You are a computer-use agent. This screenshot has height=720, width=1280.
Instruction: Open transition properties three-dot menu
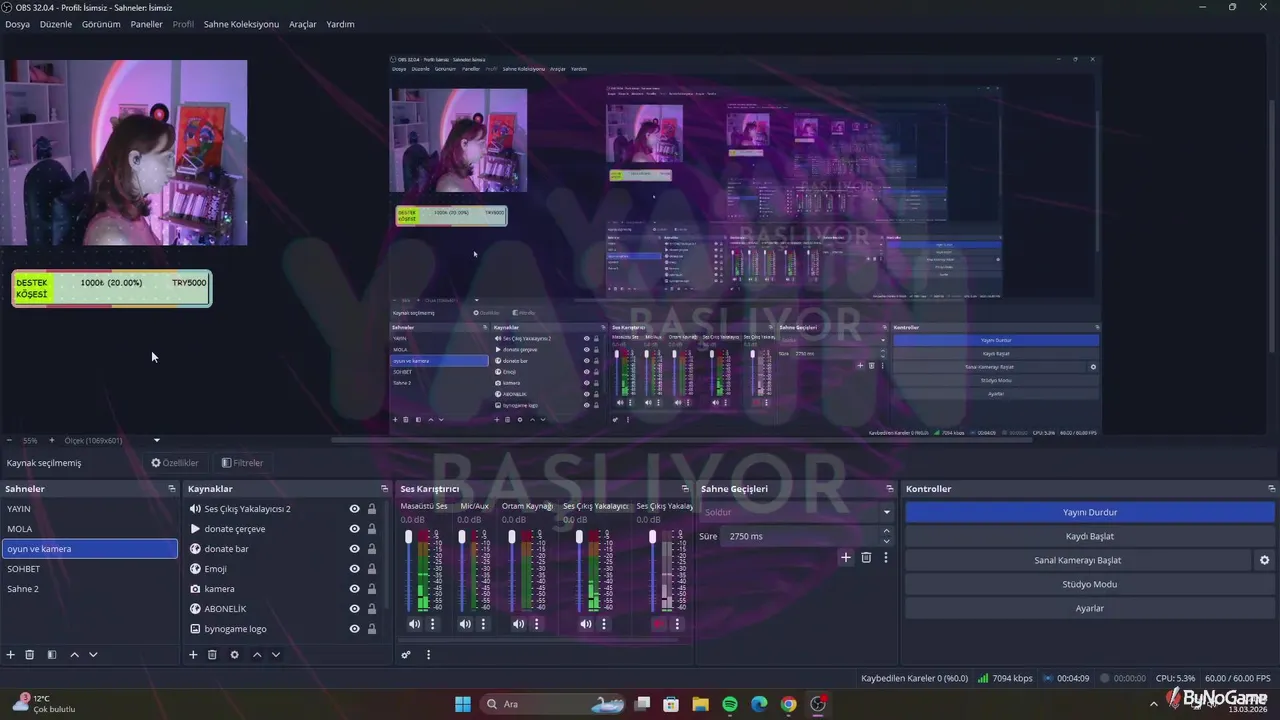pyautogui.click(x=885, y=557)
